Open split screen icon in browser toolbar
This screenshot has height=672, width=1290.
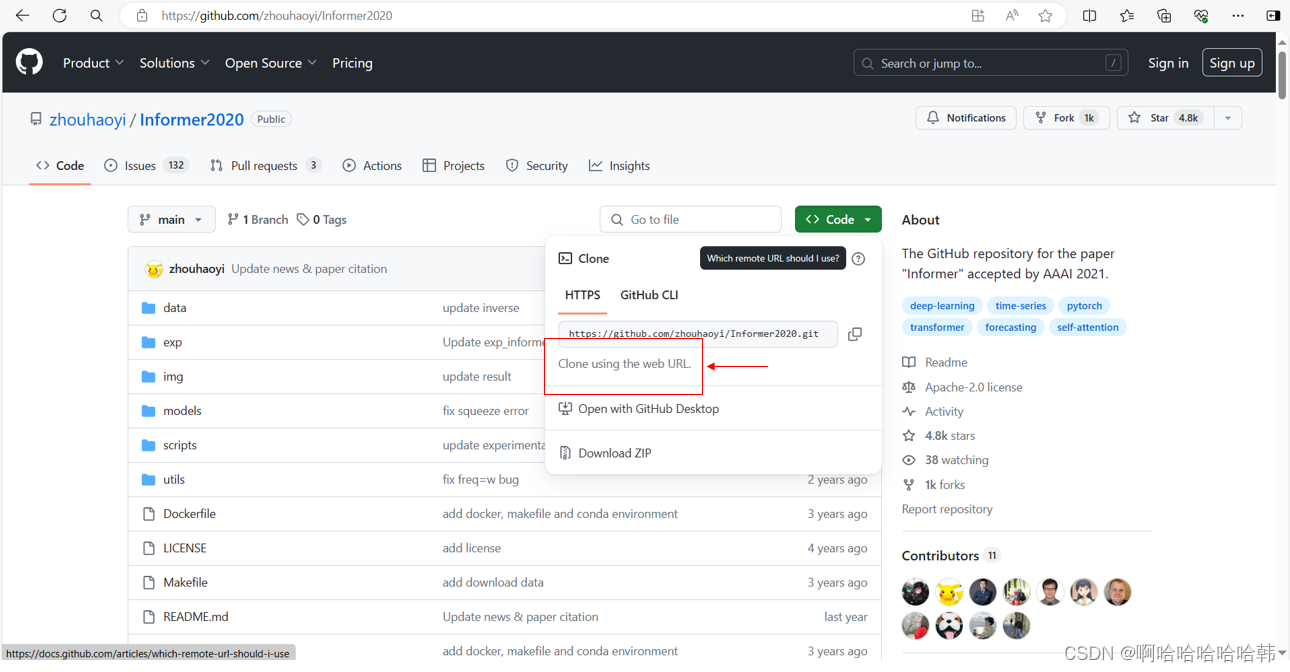tap(1089, 16)
